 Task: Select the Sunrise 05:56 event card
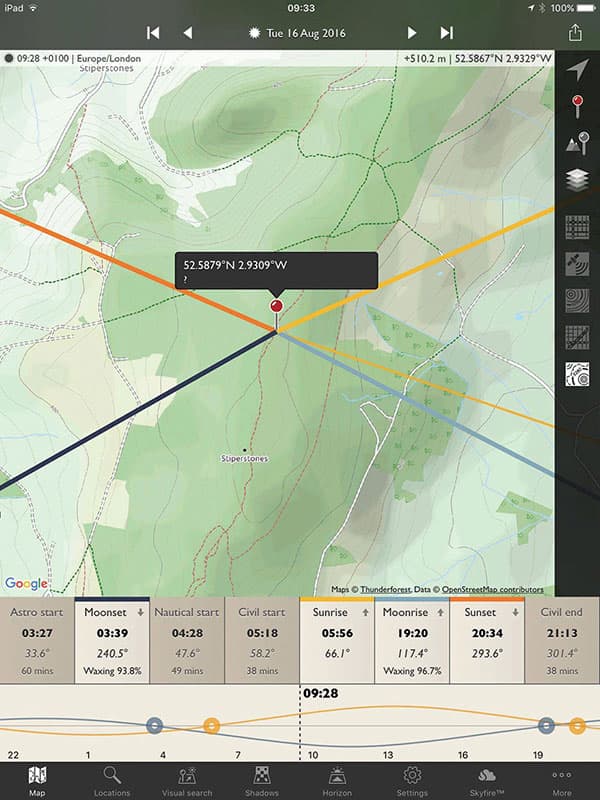point(337,640)
